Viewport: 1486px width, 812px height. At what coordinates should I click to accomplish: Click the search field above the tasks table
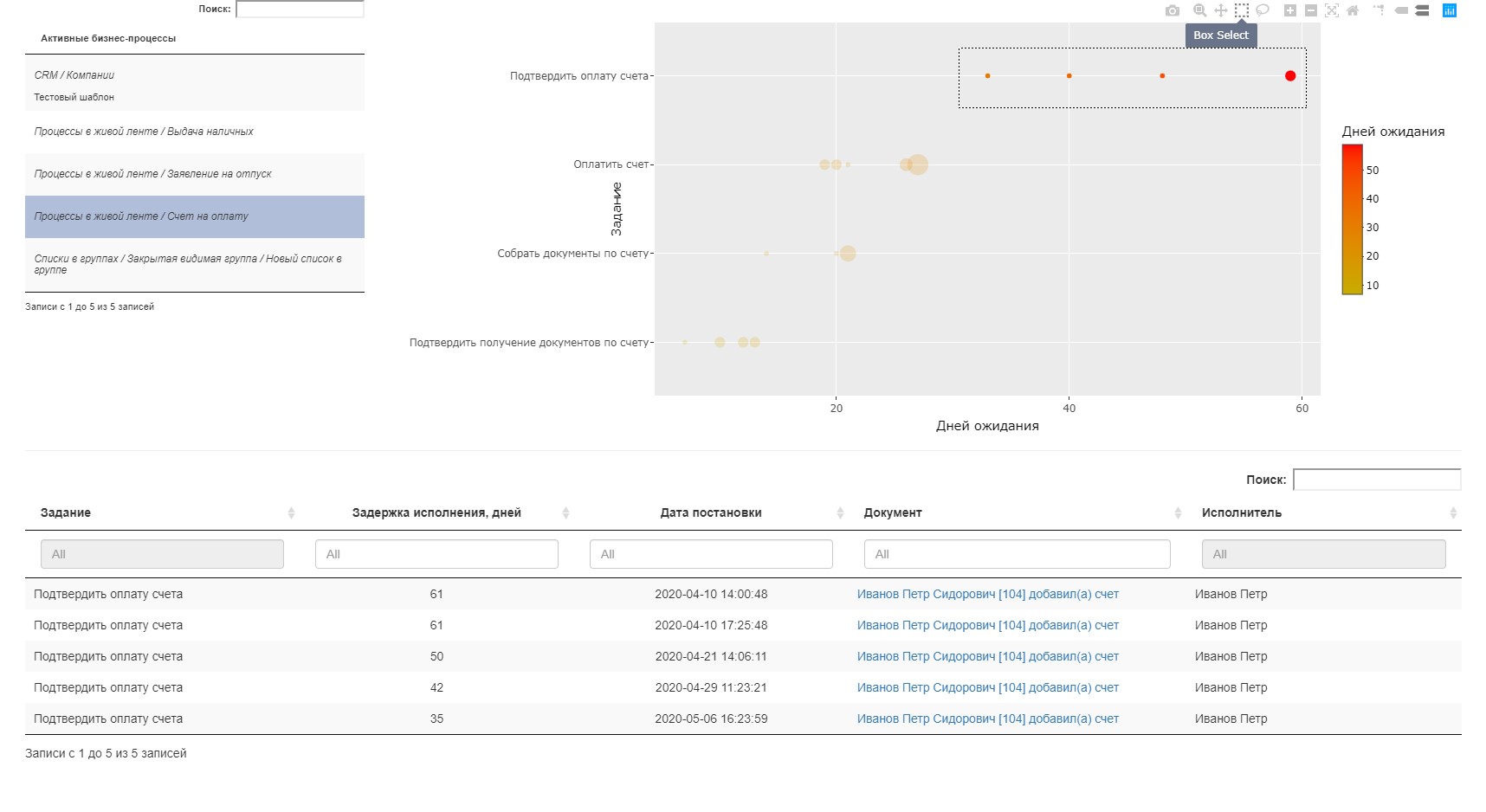1376,480
